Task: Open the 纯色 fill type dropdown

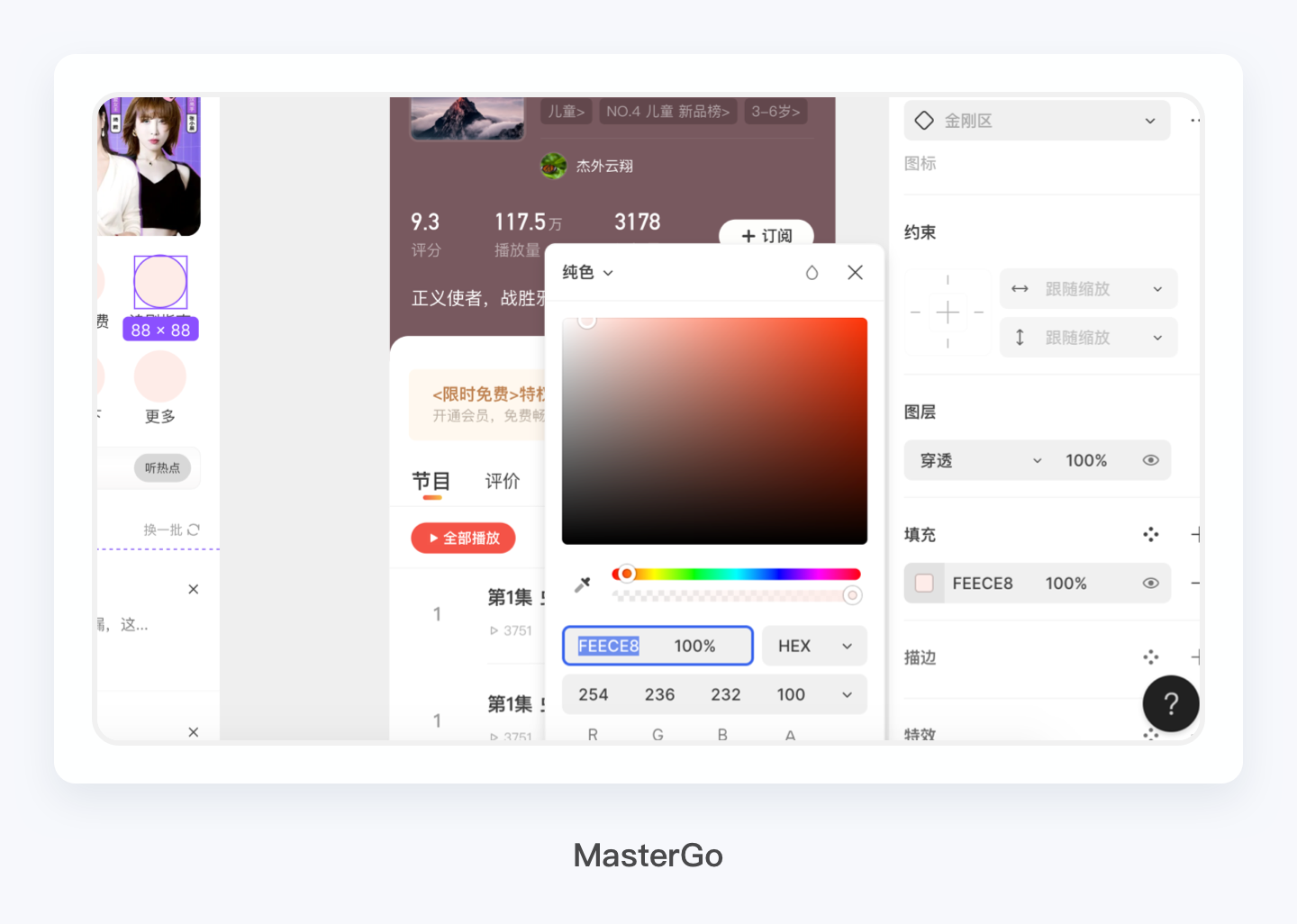Action: click(586, 272)
